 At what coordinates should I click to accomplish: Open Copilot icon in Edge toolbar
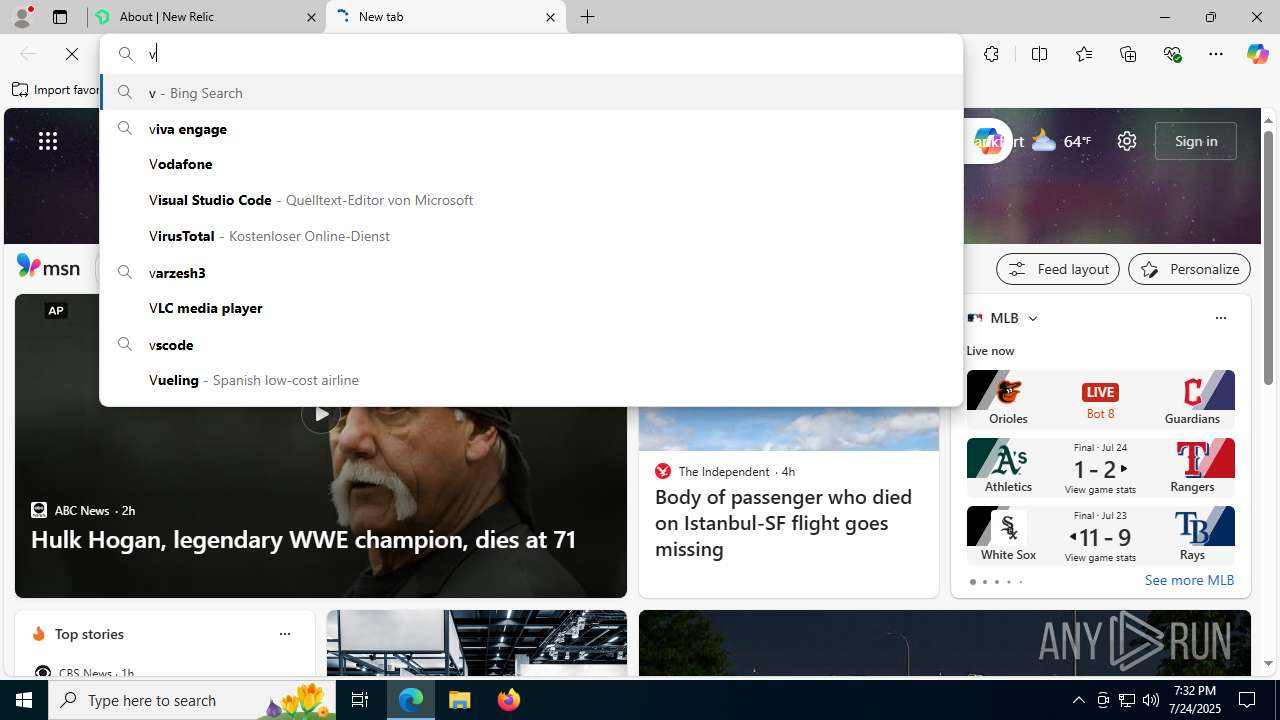point(1257,54)
